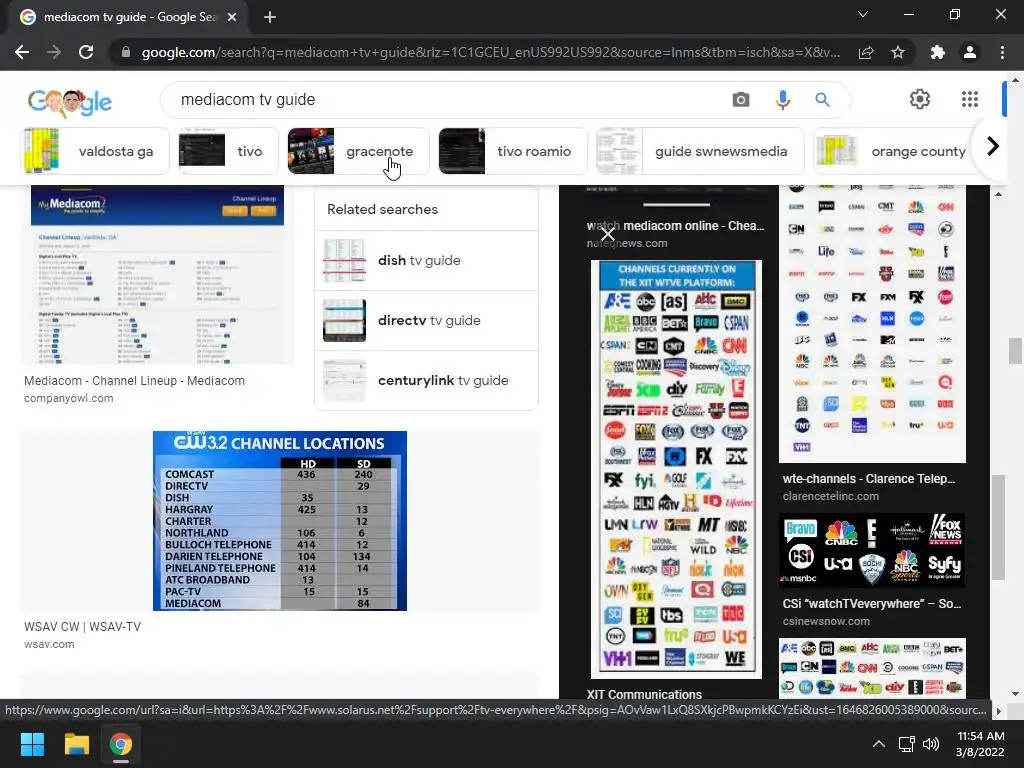This screenshot has height=768, width=1024.
Task: Open File Explorer from the taskbar
Action: point(76,744)
